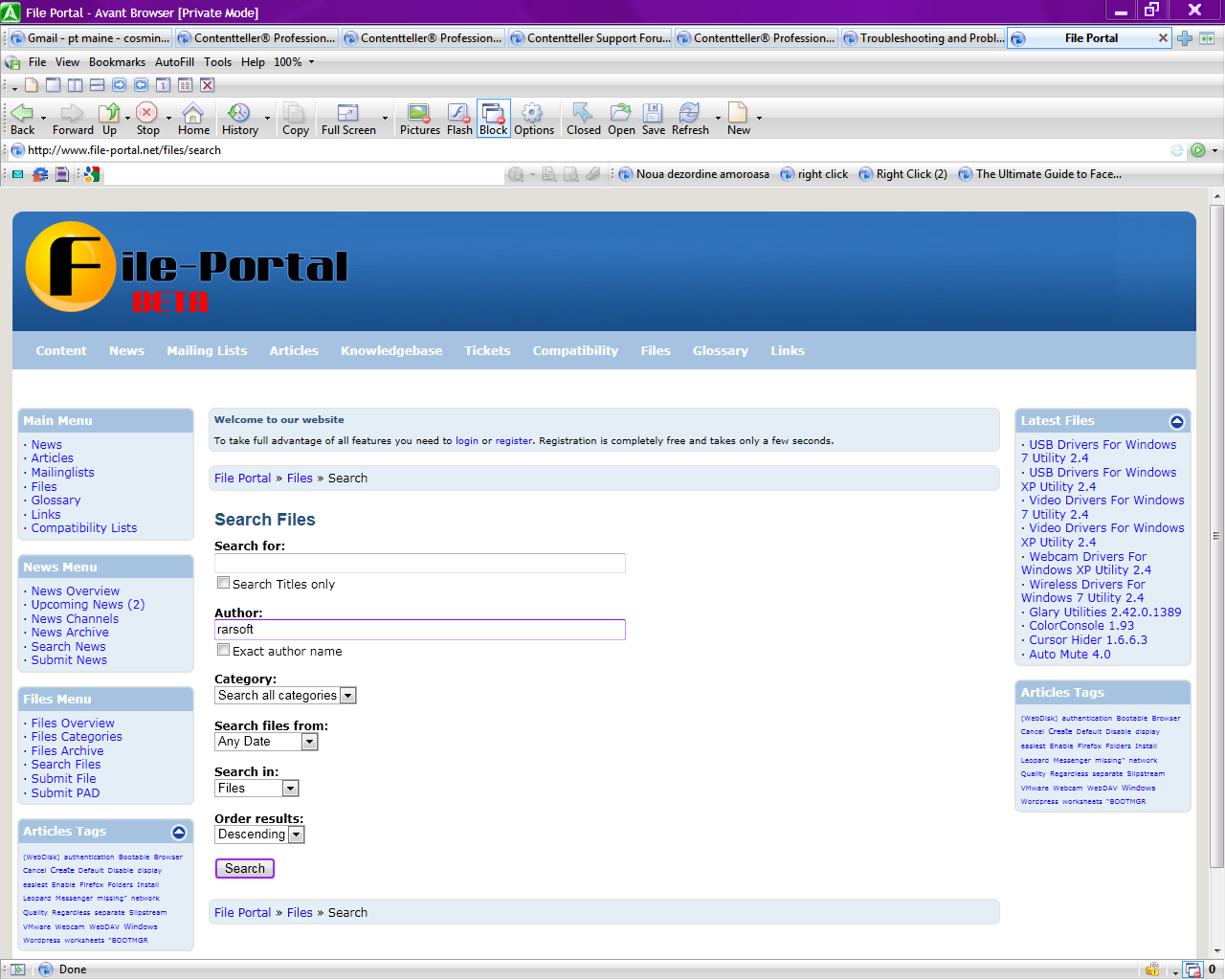
Task: Click the register link in the welcome box
Action: tap(514, 441)
